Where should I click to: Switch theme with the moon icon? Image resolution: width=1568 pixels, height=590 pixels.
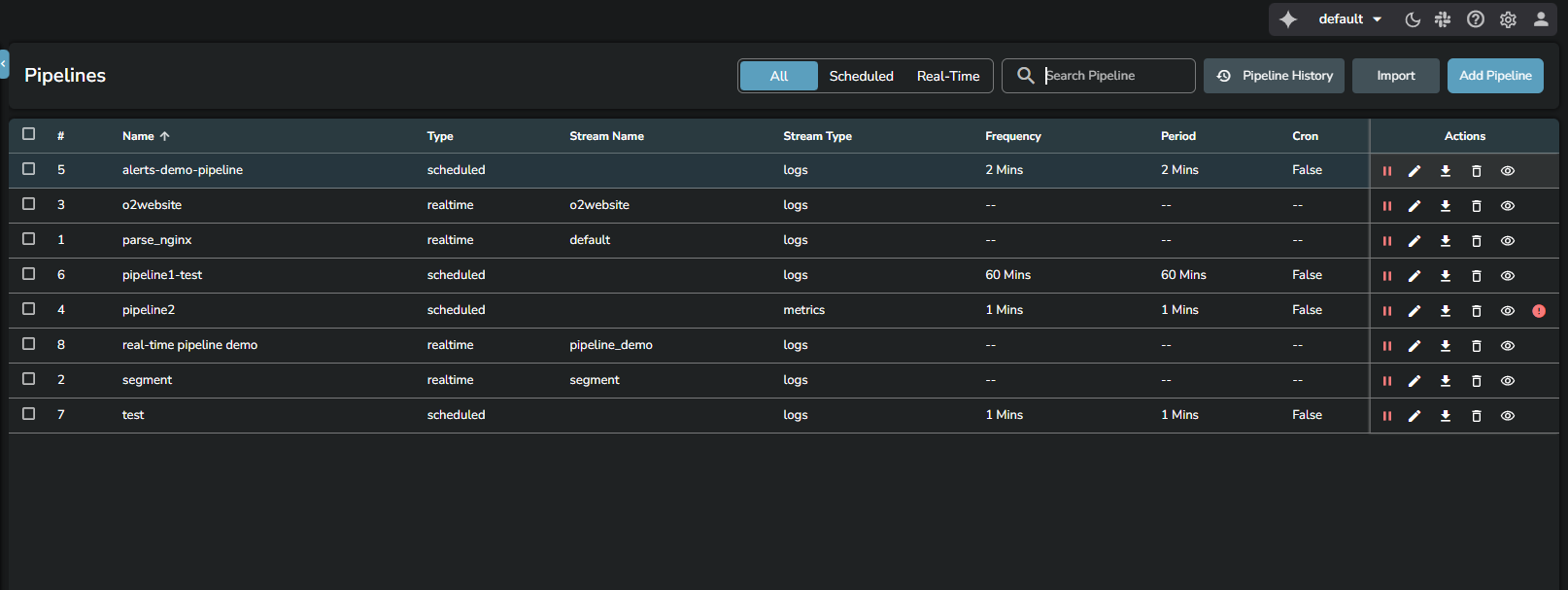click(1413, 19)
